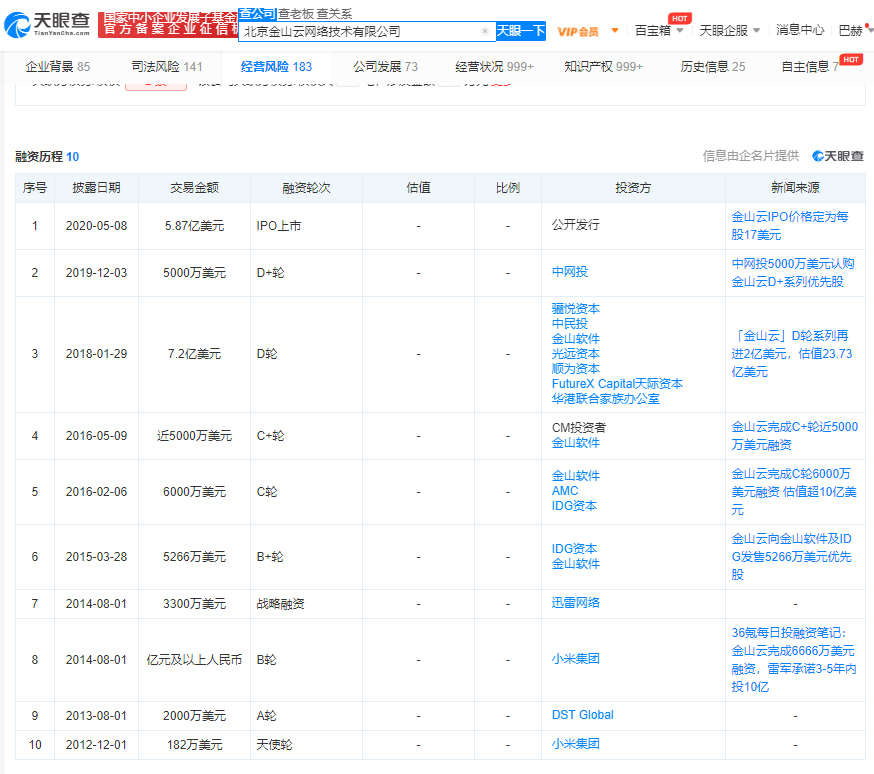
Task: Expand the 百宝箱 dropdown
Action: 681,31
